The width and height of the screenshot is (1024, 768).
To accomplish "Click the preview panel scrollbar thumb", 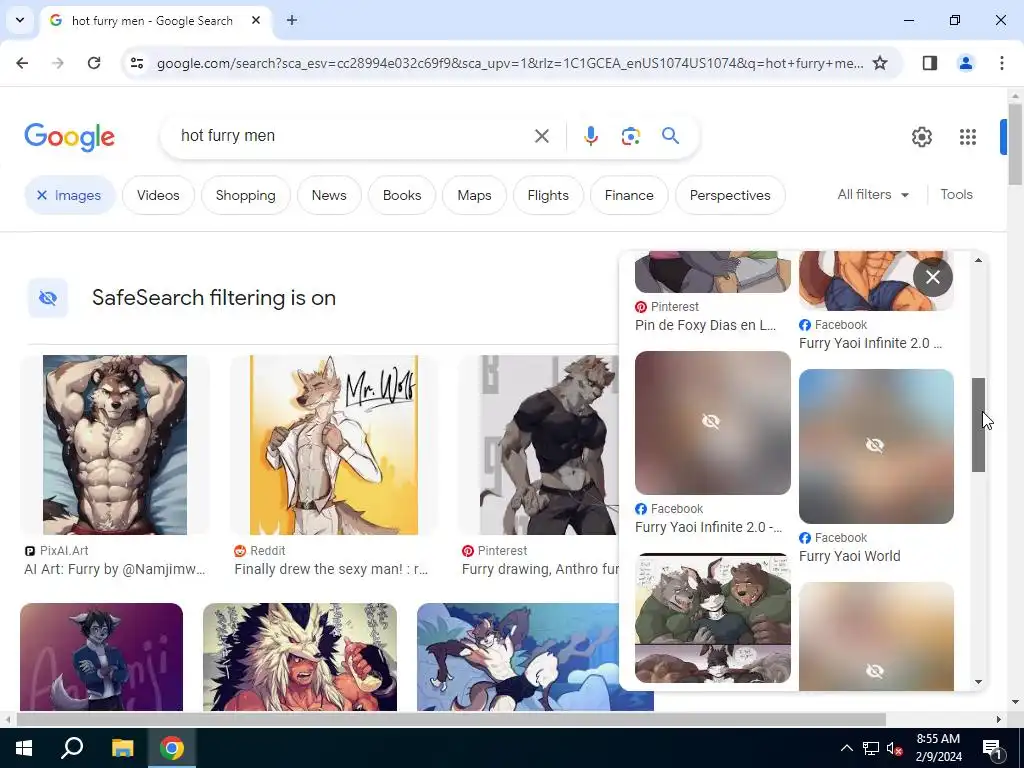I will pyautogui.click(x=978, y=424).
